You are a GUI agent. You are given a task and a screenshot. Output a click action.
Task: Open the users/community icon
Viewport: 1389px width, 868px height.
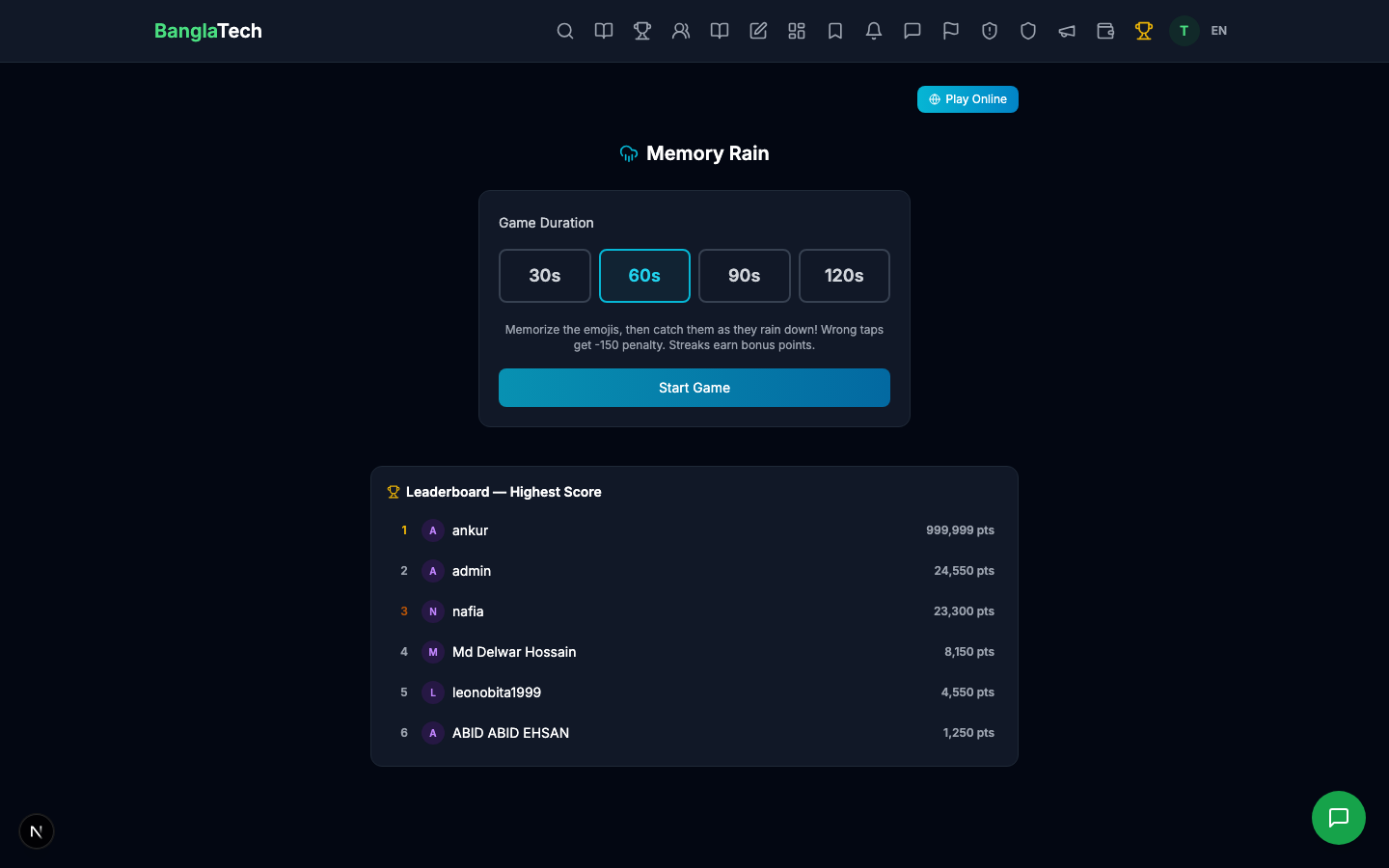pyautogui.click(x=681, y=31)
